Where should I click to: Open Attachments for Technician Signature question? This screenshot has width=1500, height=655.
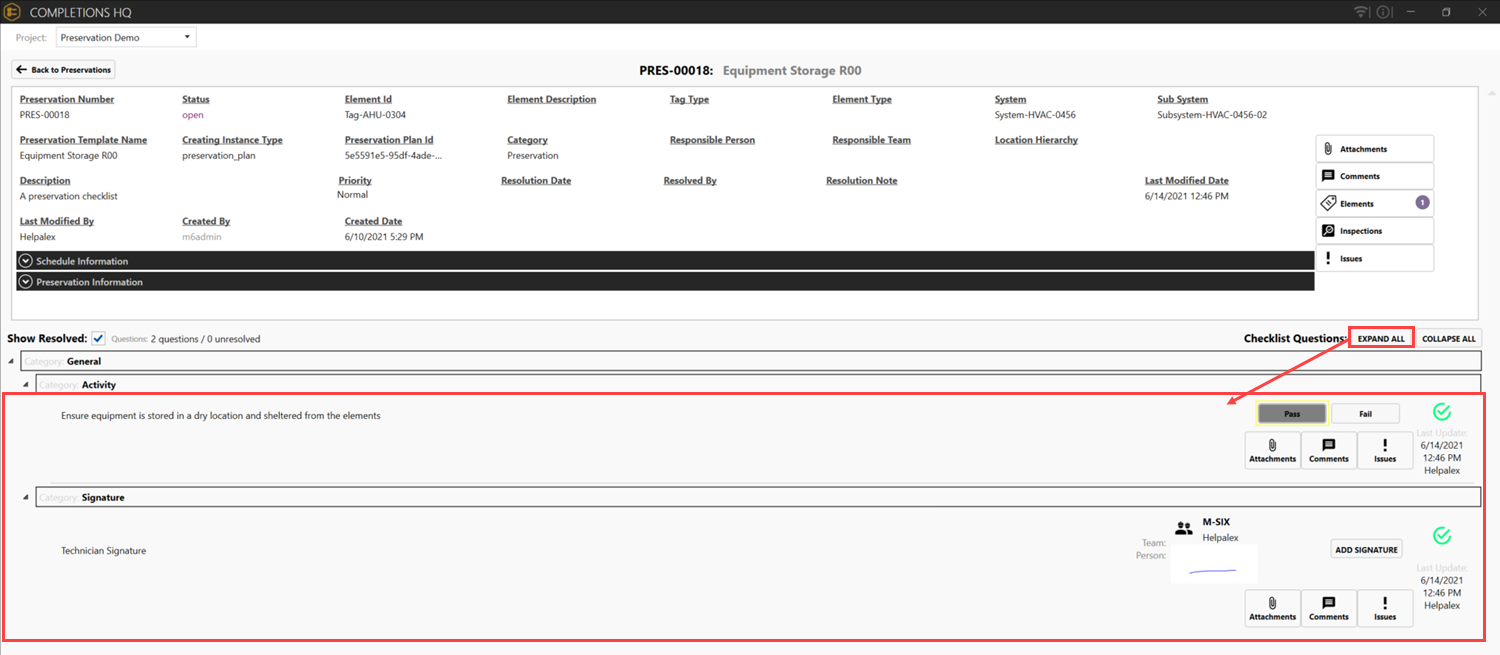click(1272, 609)
